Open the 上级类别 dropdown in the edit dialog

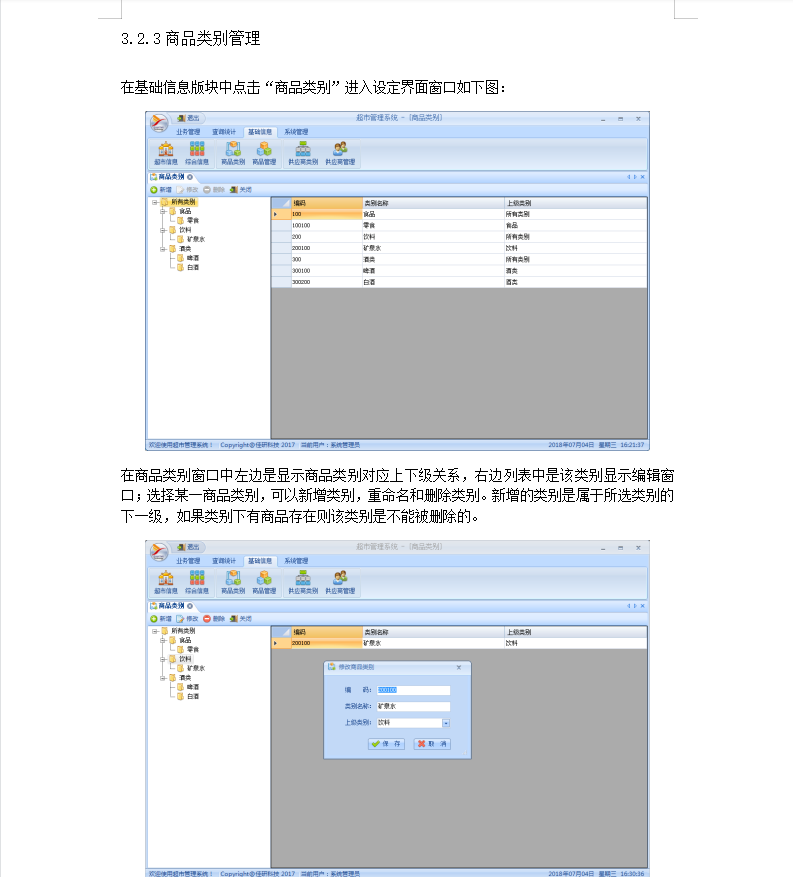click(446, 722)
